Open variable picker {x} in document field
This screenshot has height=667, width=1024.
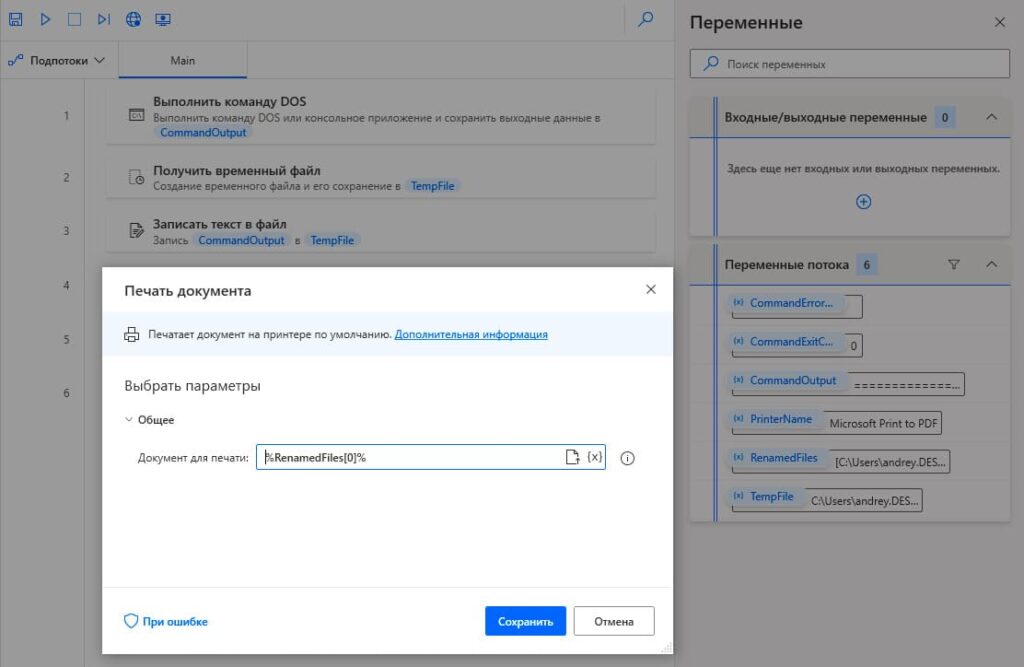[x=594, y=457]
